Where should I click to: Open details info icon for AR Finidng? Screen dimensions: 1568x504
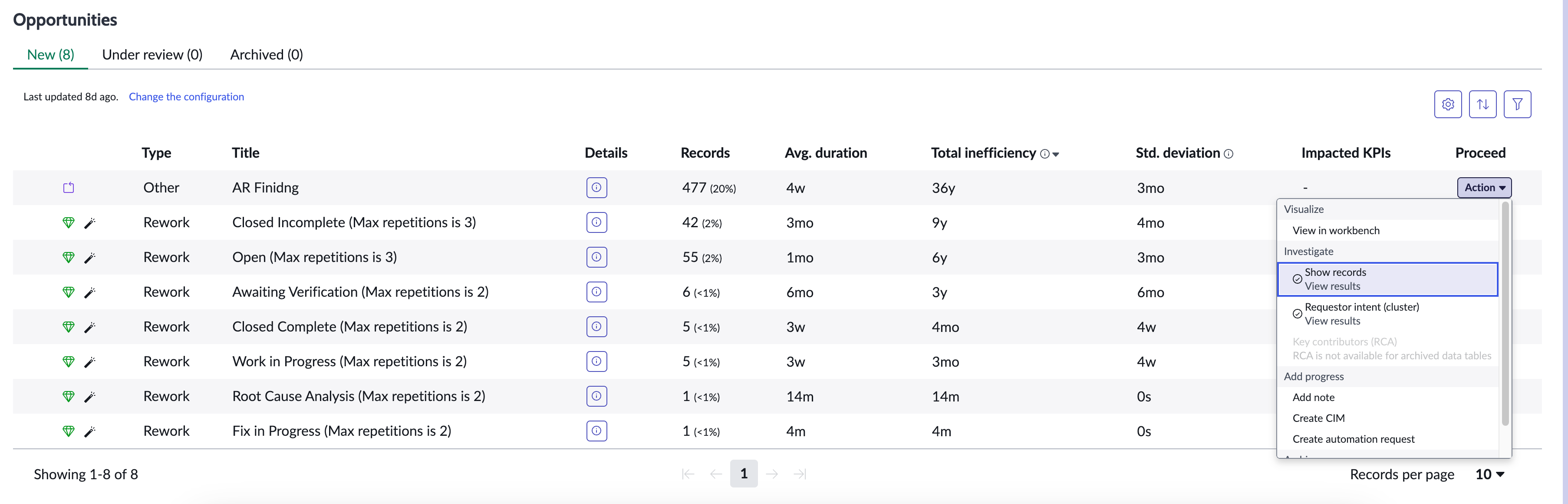pos(596,188)
